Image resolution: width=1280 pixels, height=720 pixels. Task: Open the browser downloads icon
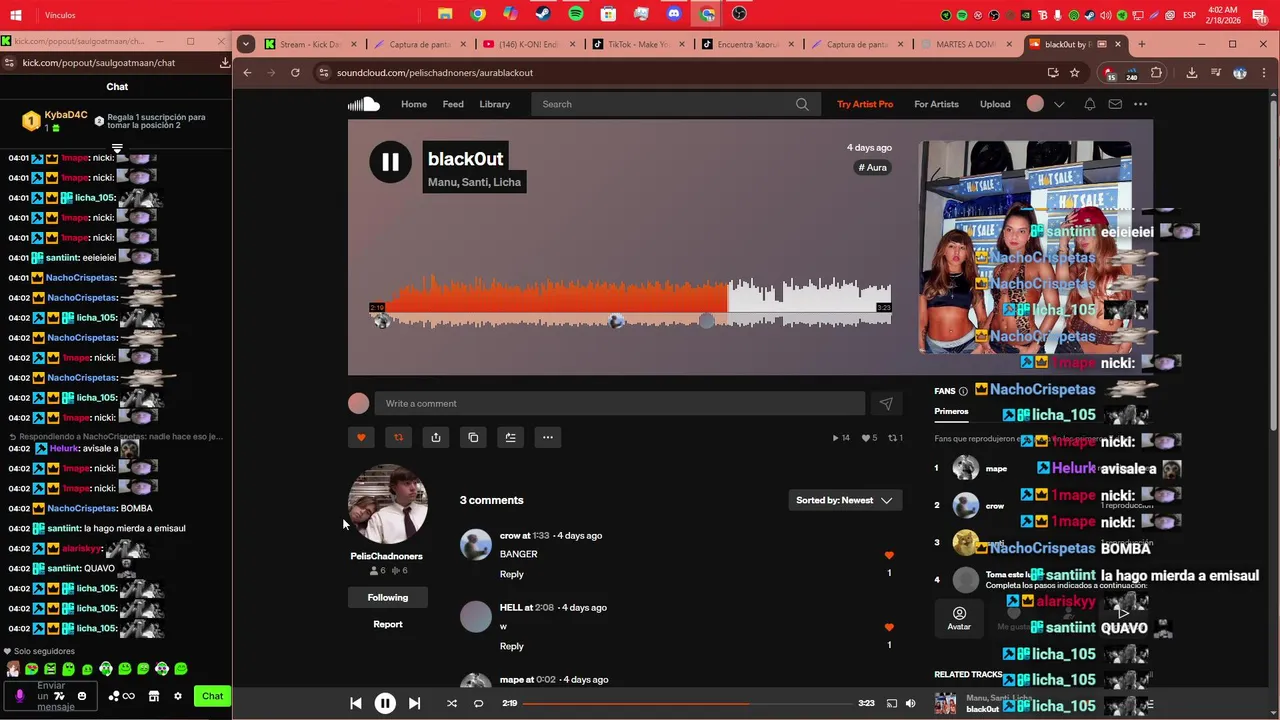1192,72
